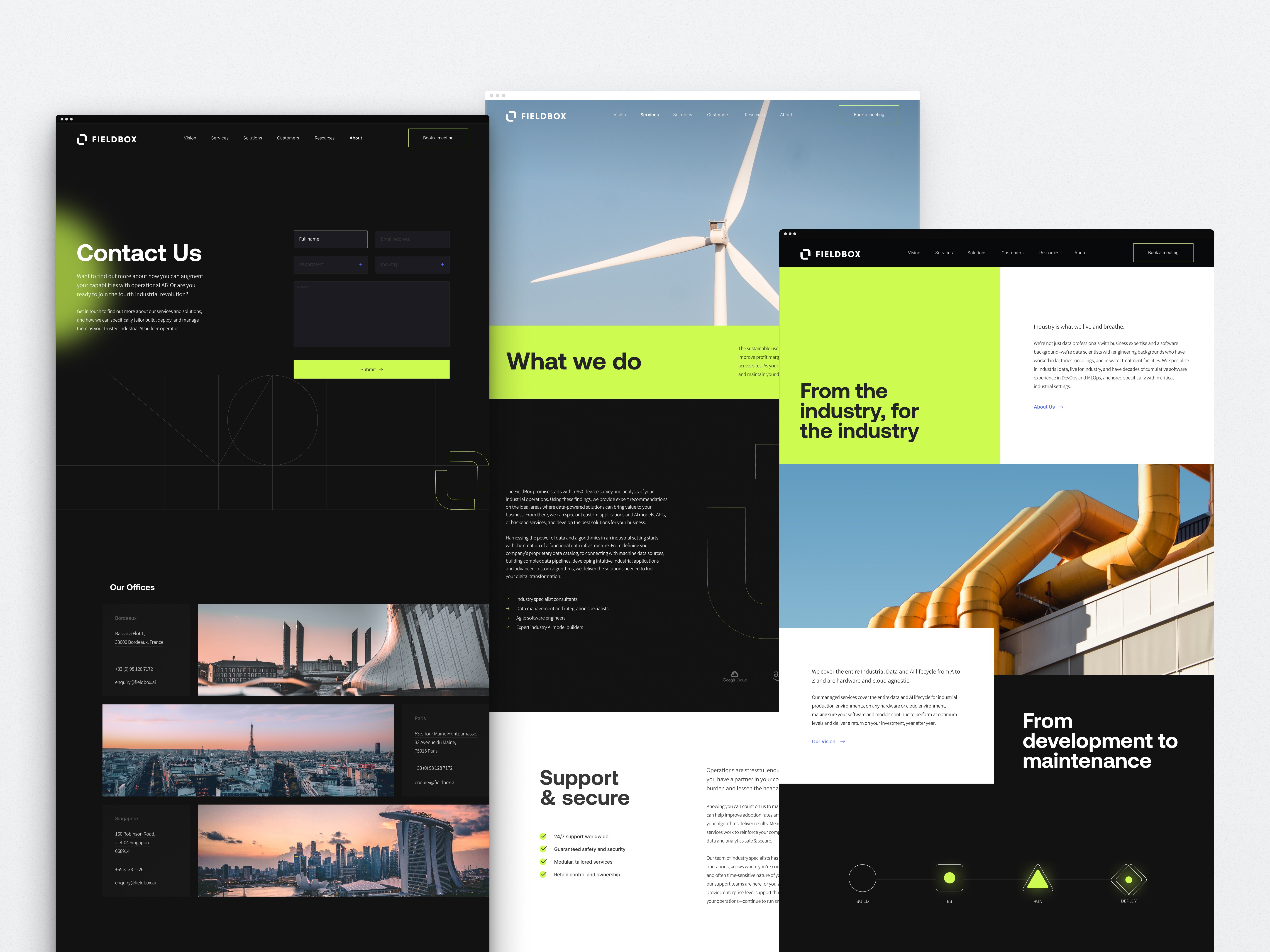Click the checkmark beside Retain control and ownership
The image size is (1270, 952).
pos(543,874)
